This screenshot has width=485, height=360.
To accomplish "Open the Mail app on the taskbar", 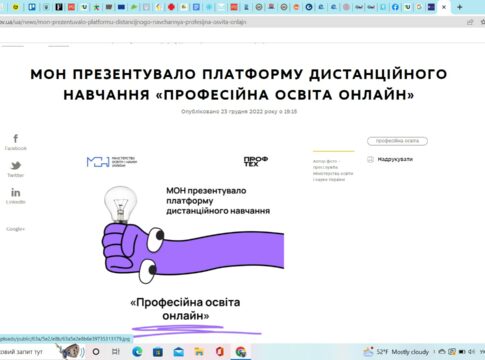I will 179,352.
